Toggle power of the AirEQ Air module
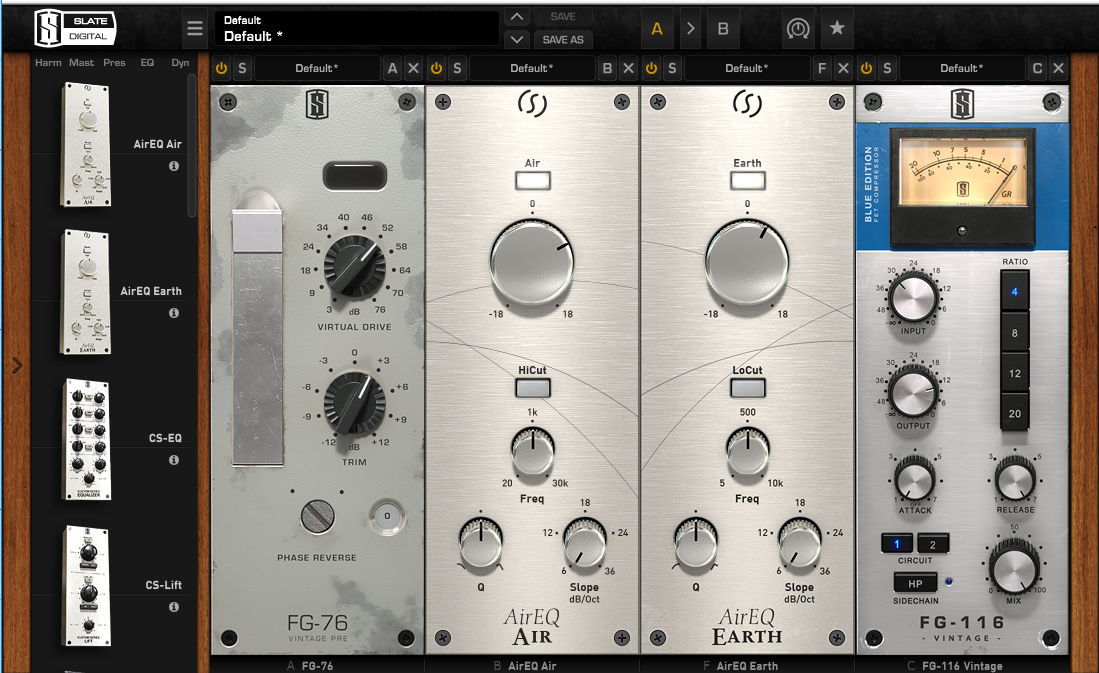 pyautogui.click(x=437, y=68)
